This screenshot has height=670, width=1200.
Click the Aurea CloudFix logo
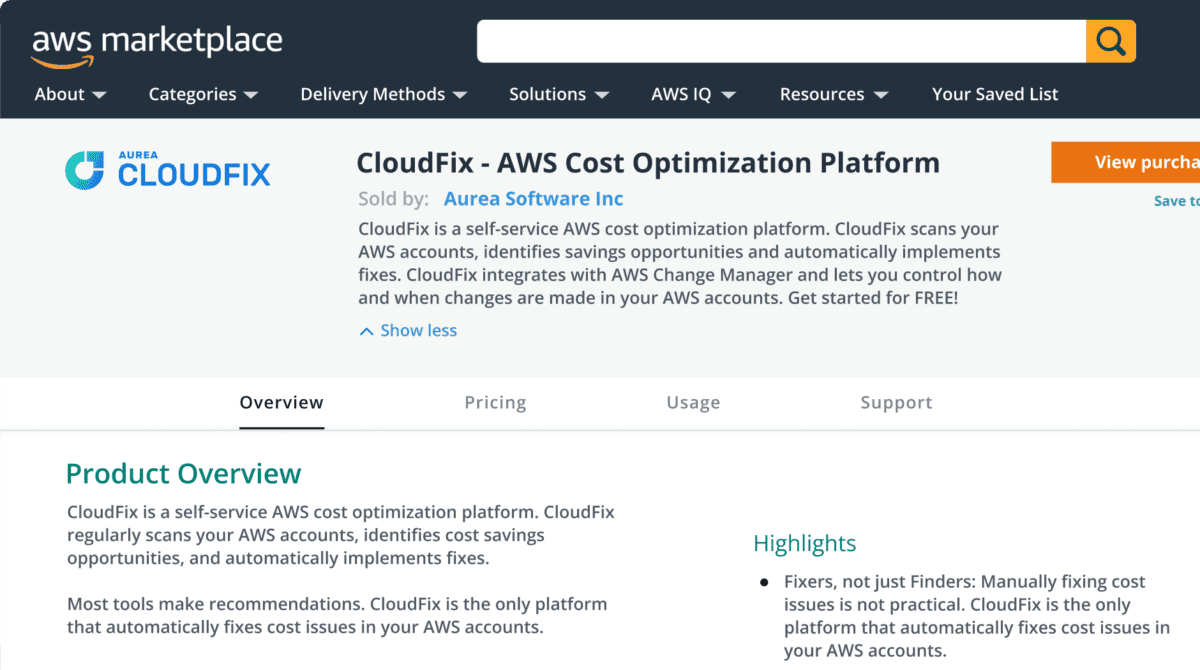click(167, 170)
